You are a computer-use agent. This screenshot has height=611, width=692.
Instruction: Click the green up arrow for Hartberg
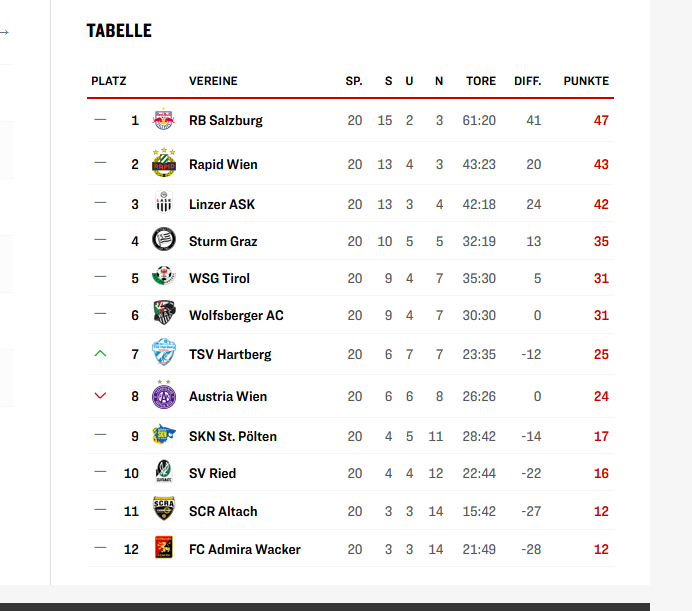[101, 354]
